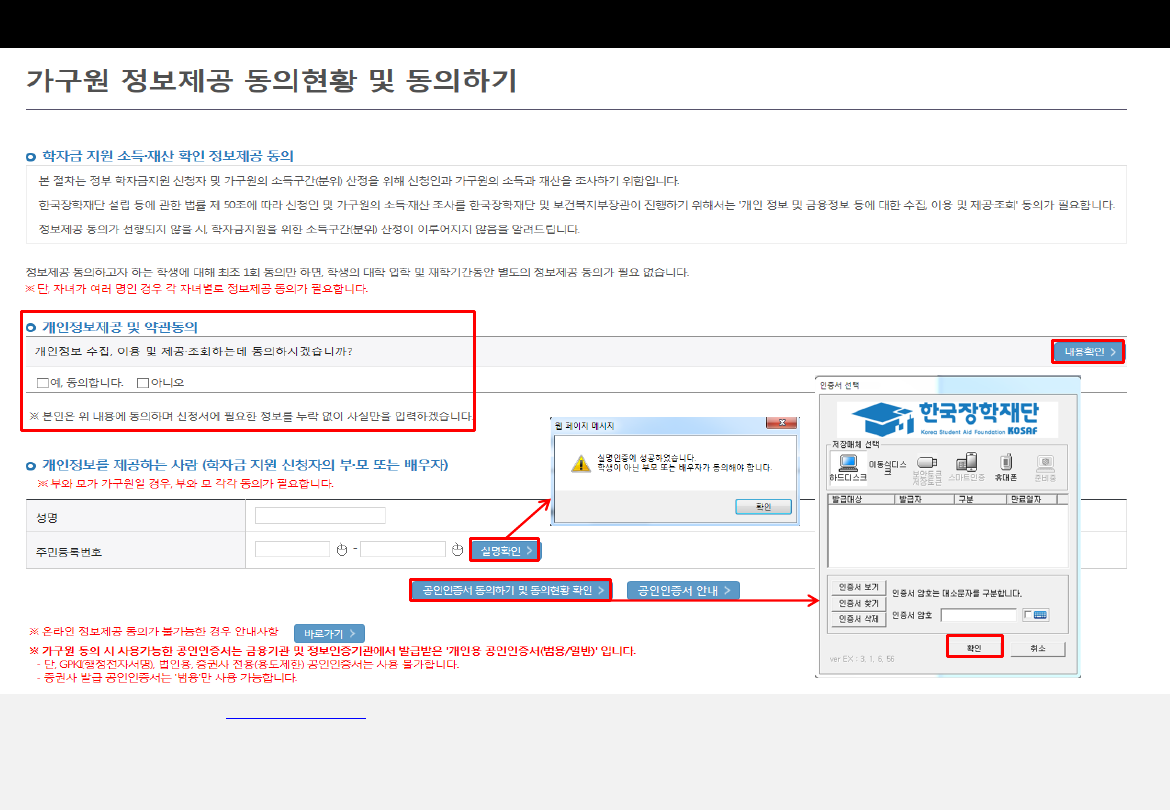Click 공인인증서 동의하기 및 동의현황 확인 button
The height and width of the screenshot is (810, 1170).
click(x=510, y=590)
